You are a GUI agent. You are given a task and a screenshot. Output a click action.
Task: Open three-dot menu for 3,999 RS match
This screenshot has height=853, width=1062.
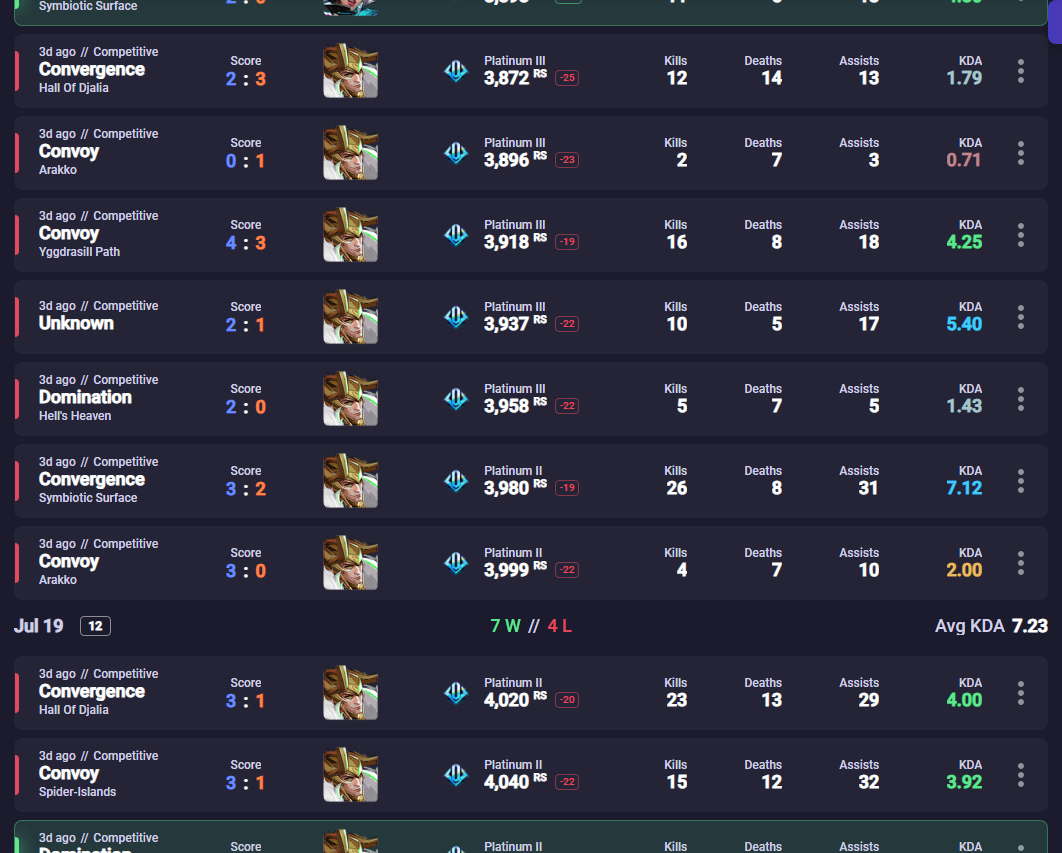click(x=1021, y=563)
